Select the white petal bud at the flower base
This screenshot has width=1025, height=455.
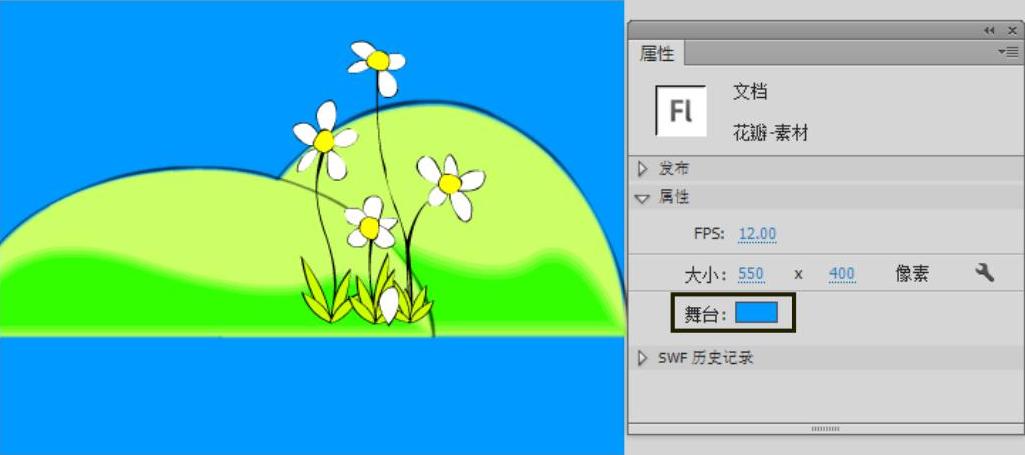tap(389, 305)
